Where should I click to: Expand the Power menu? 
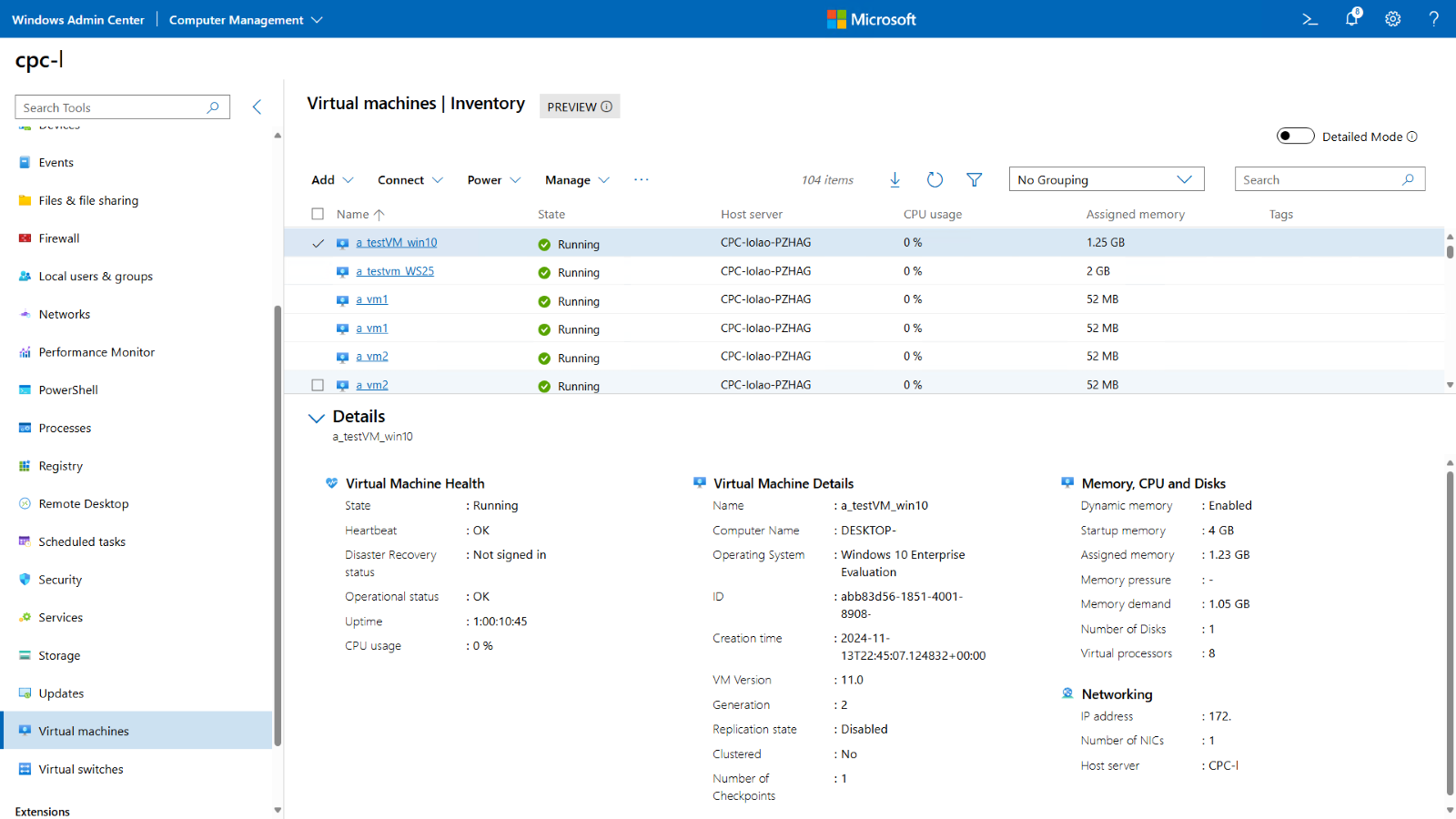tap(492, 179)
